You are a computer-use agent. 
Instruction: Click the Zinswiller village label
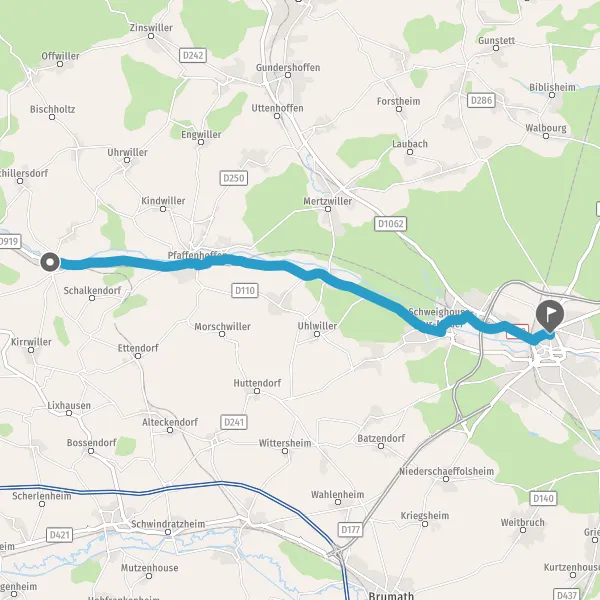pyautogui.click(x=151, y=28)
